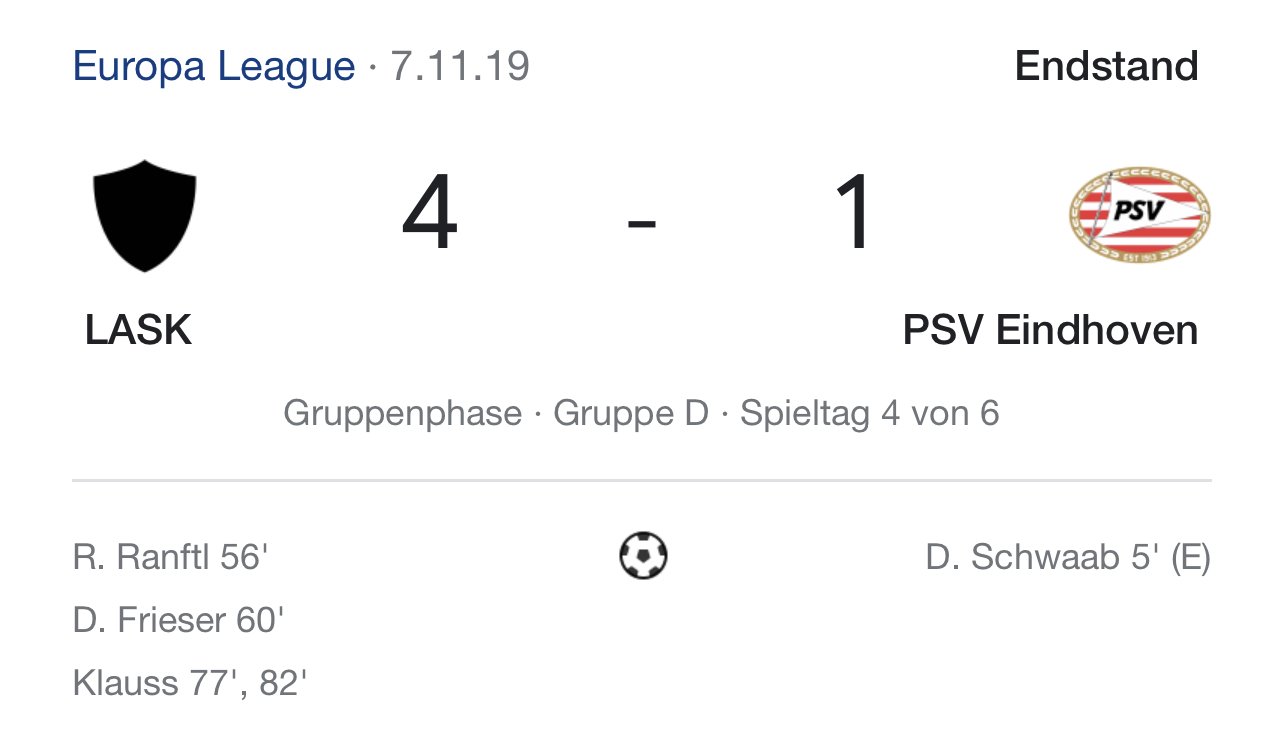Click PSV's score of 1

tap(854, 214)
